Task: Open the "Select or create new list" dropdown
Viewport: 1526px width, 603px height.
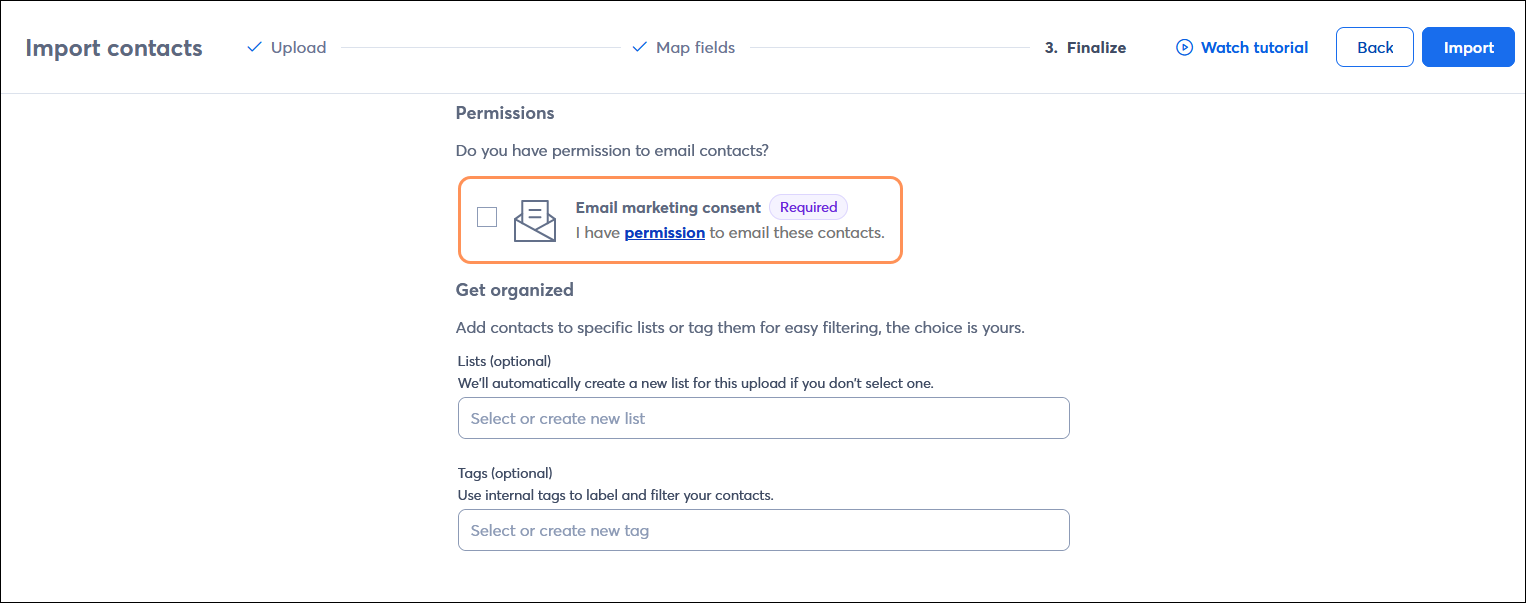Action: (x=763, y=418)
